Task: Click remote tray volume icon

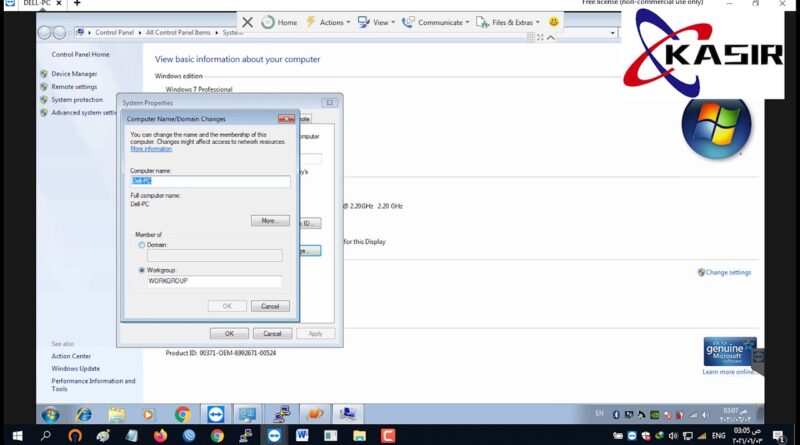Action: tap(705, 415)
